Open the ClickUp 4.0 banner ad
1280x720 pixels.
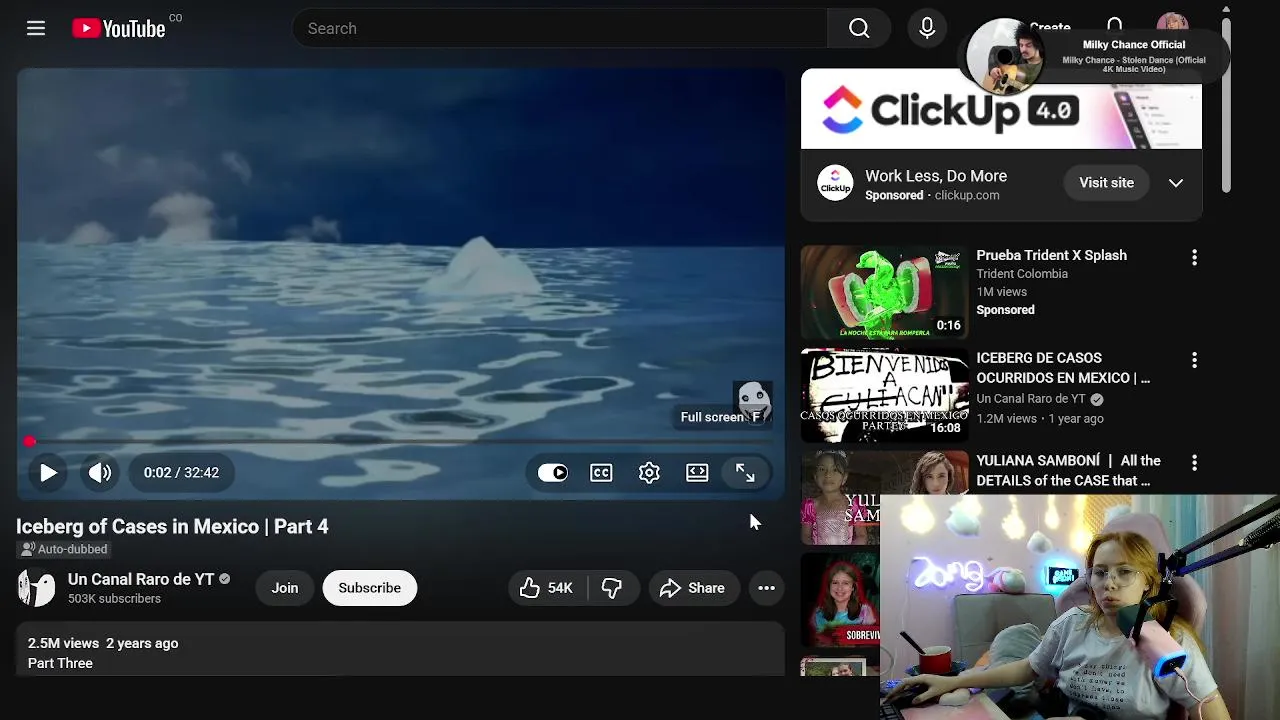point(1001,108)
